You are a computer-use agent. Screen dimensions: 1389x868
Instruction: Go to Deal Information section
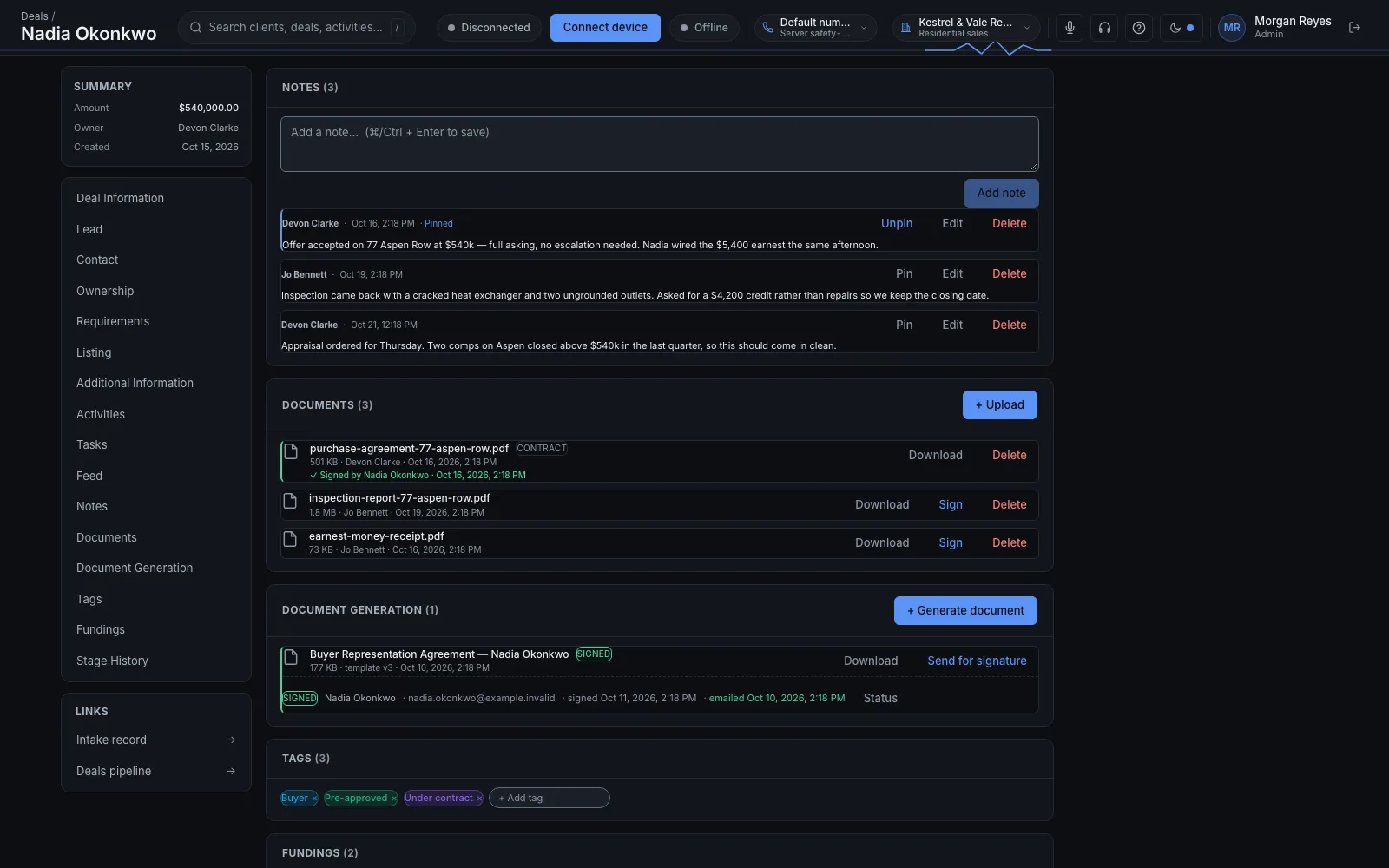pos(156,198)
